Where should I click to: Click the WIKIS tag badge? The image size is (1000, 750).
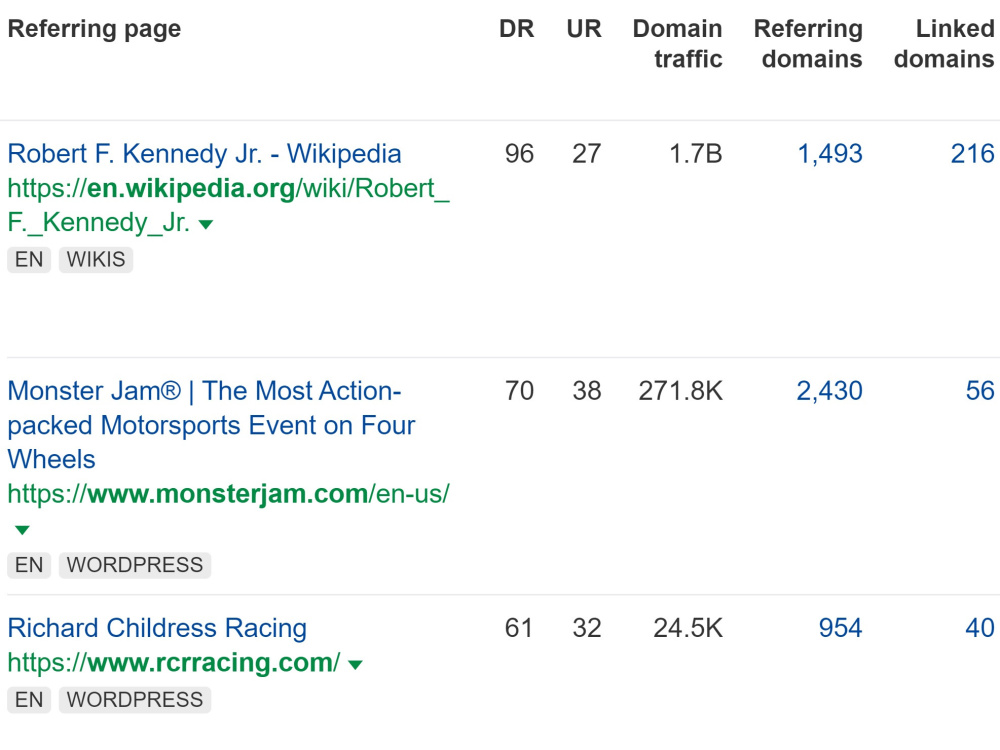(x=96, y=260)
